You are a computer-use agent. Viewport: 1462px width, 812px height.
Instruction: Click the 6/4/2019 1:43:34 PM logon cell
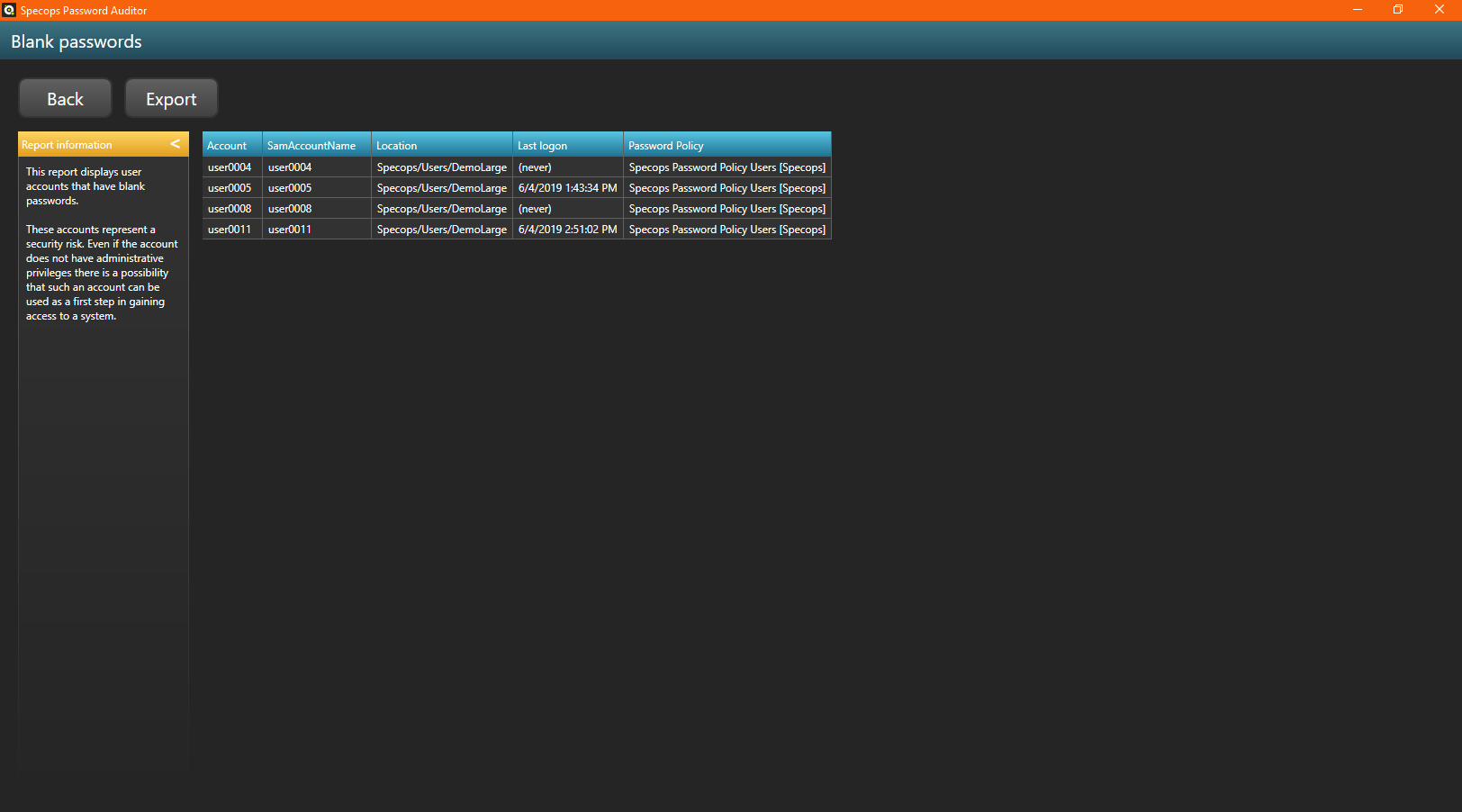click(567, 188)
